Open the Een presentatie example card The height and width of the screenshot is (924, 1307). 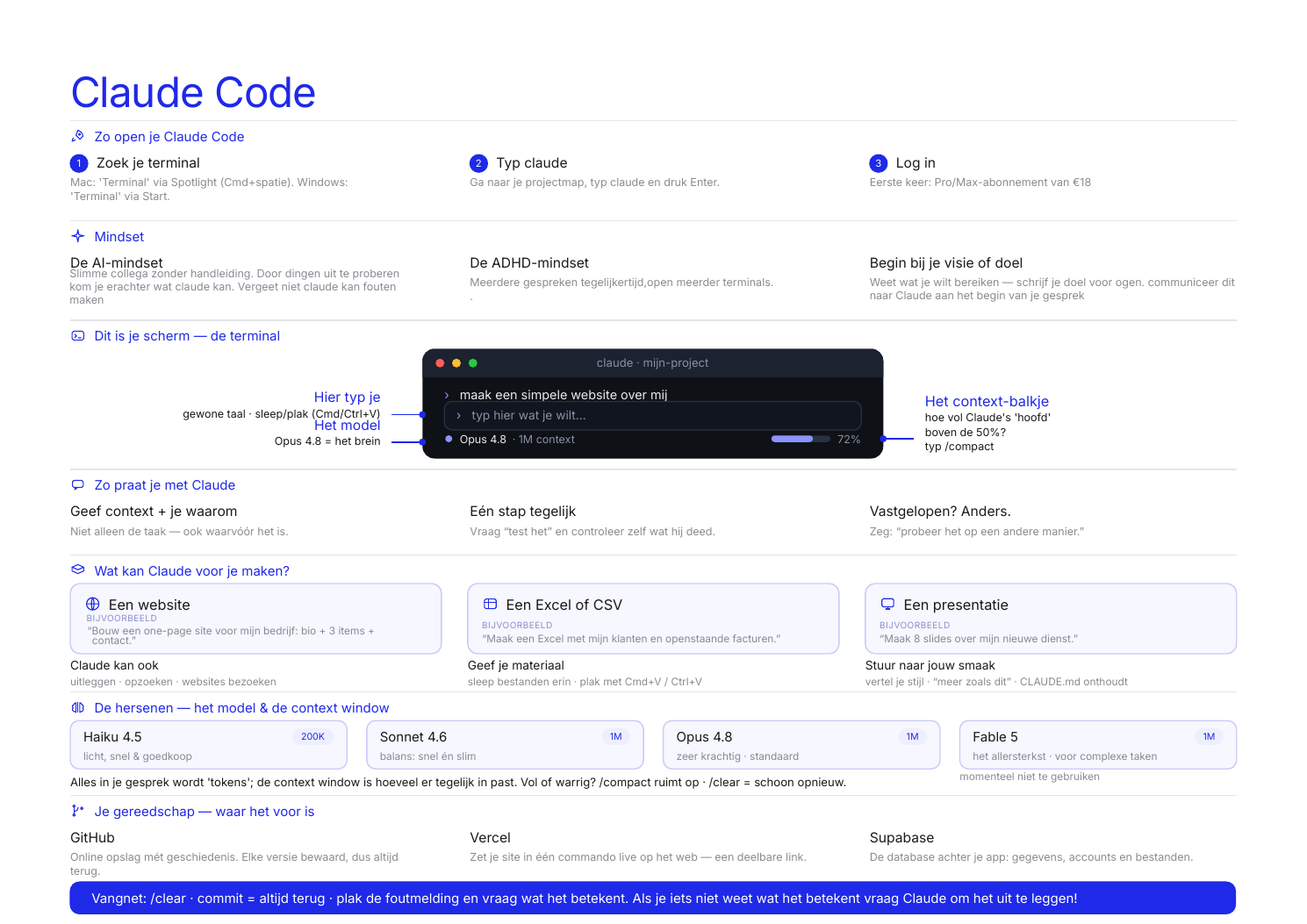click(1051, 619)
